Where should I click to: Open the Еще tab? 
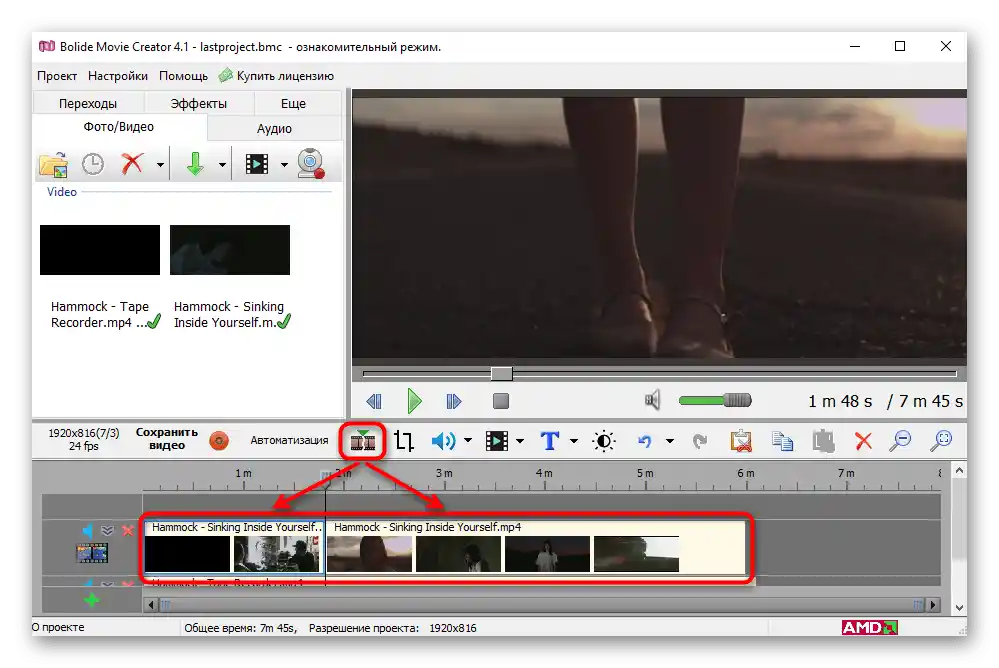(293, 103)
